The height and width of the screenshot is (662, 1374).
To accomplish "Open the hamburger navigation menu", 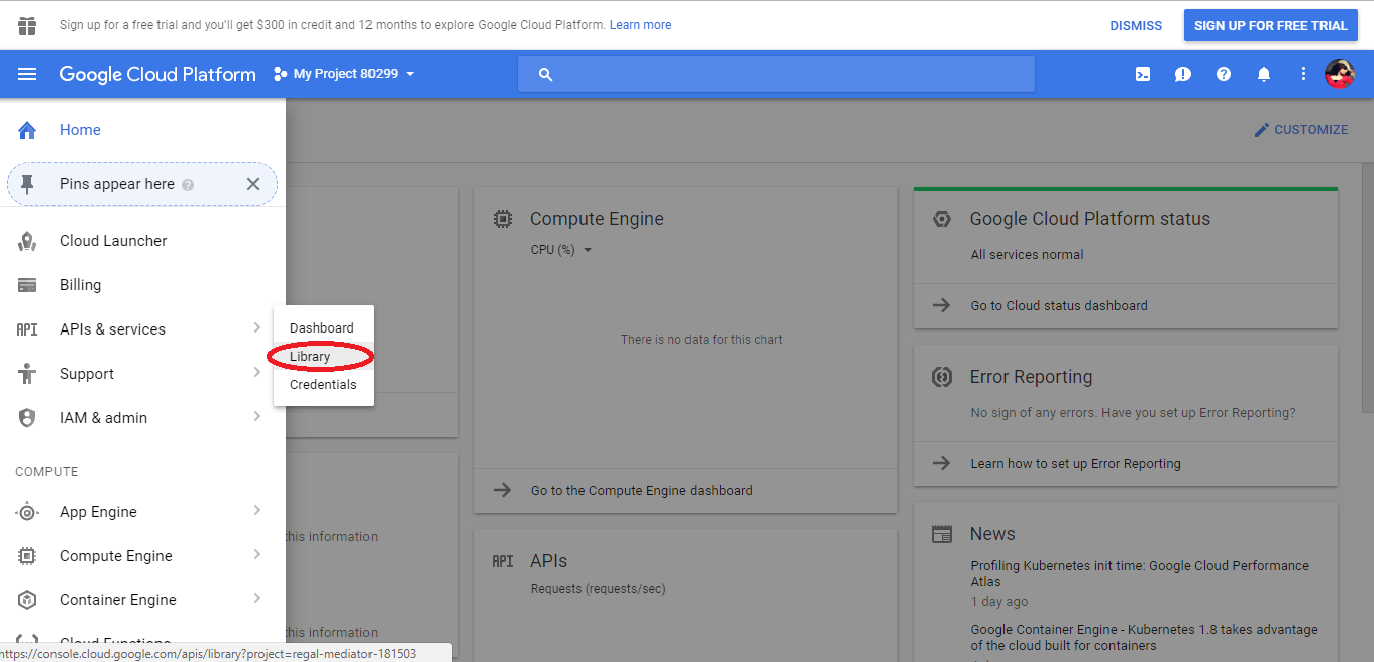I will [x=27, y=74].
